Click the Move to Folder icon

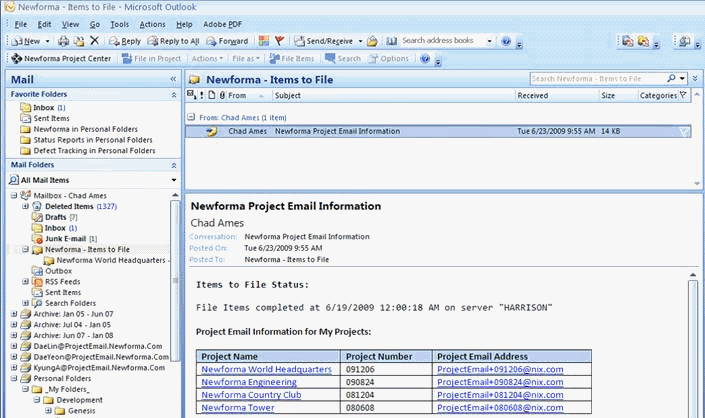[79, 41]
